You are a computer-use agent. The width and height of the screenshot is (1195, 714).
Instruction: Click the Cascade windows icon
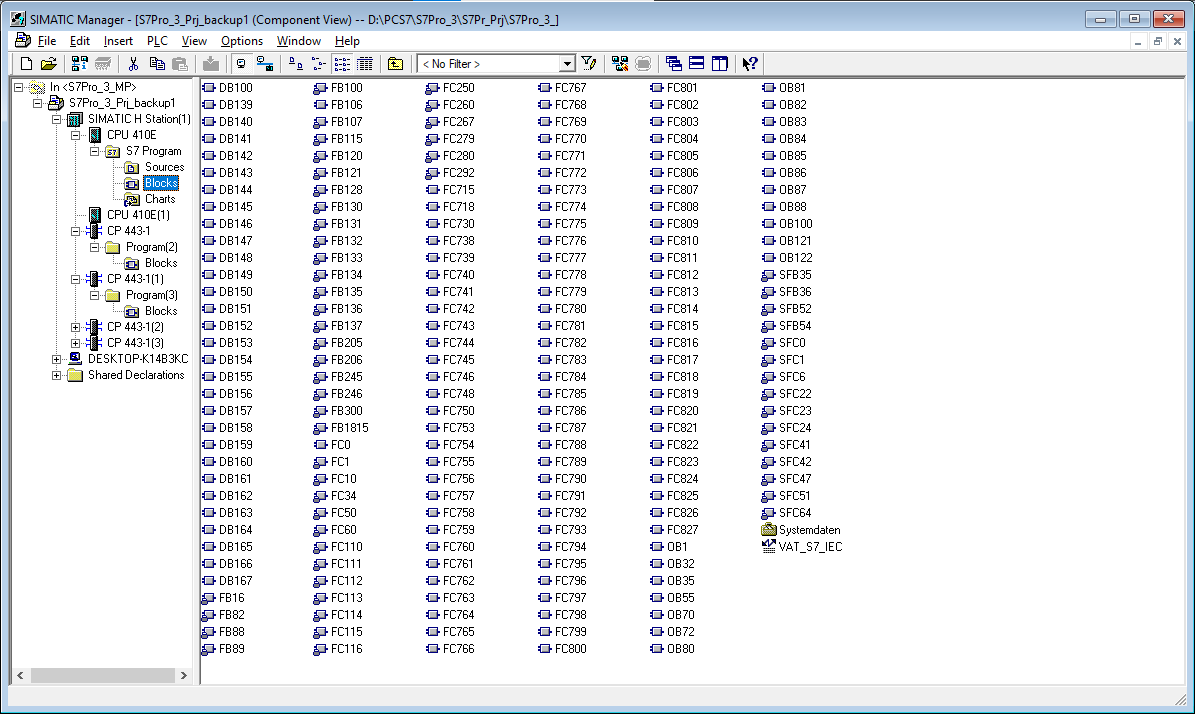click(x=674, y=64)
